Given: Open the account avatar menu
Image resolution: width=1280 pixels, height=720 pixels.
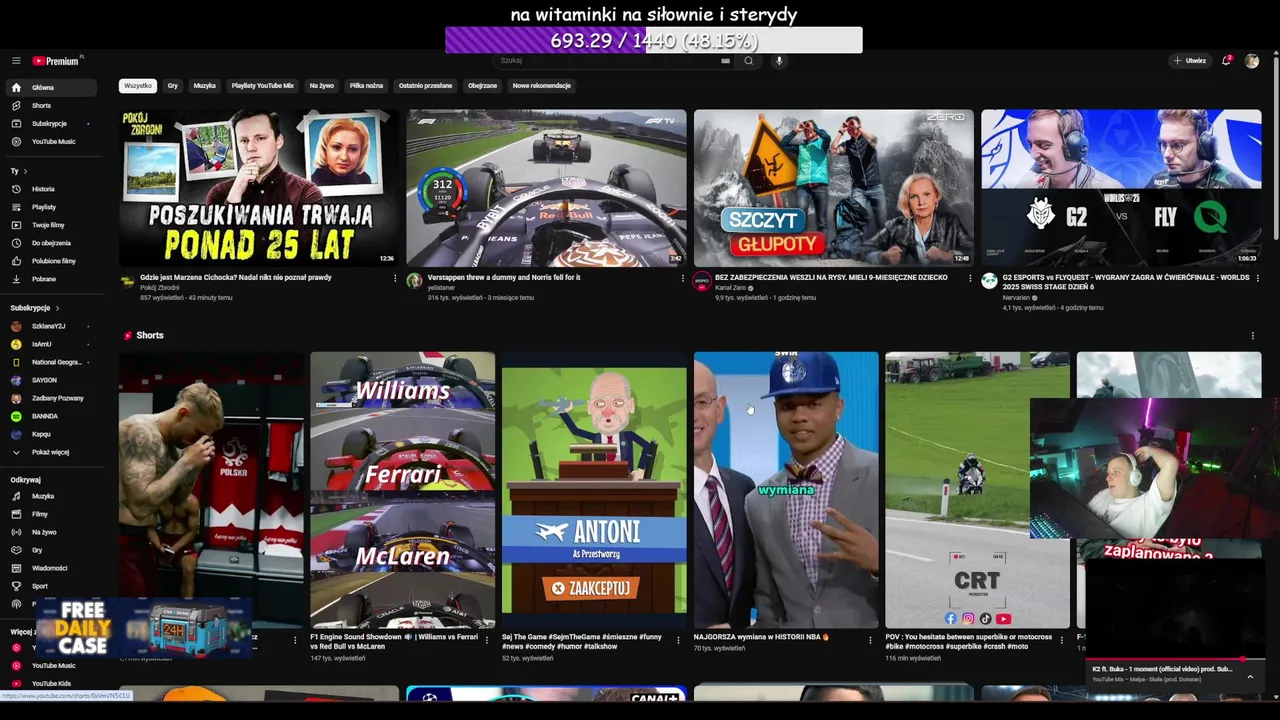Looking at the screenshot, I should [x=1252, y=61].
